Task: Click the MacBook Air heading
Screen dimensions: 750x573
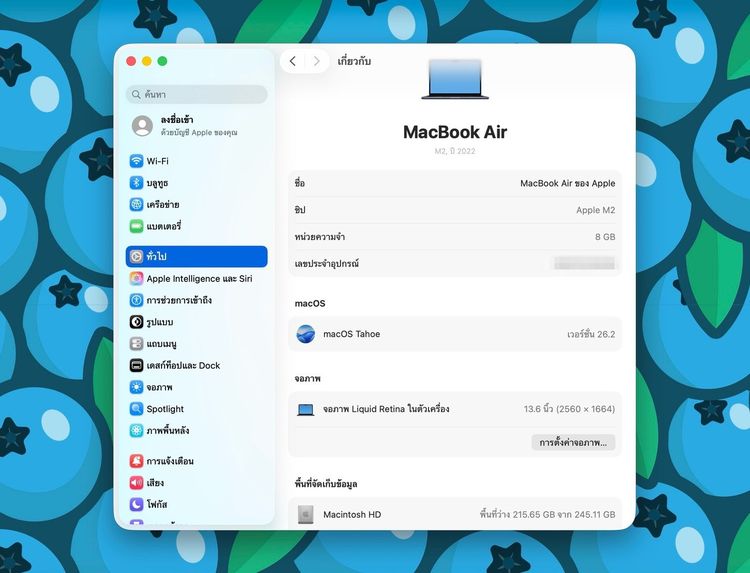Action: pos(455,132)
